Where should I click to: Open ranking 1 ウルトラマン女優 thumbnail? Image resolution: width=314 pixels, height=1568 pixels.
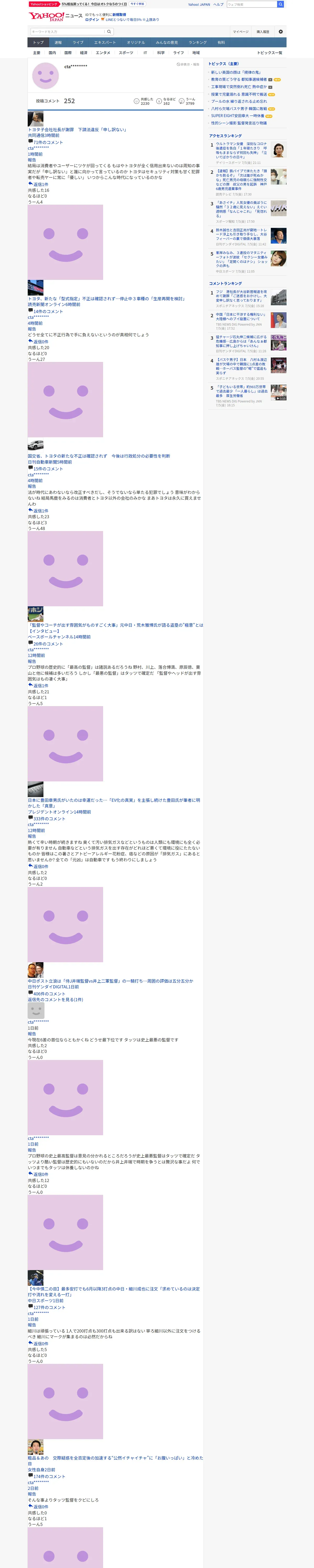[x=279, y=150]
